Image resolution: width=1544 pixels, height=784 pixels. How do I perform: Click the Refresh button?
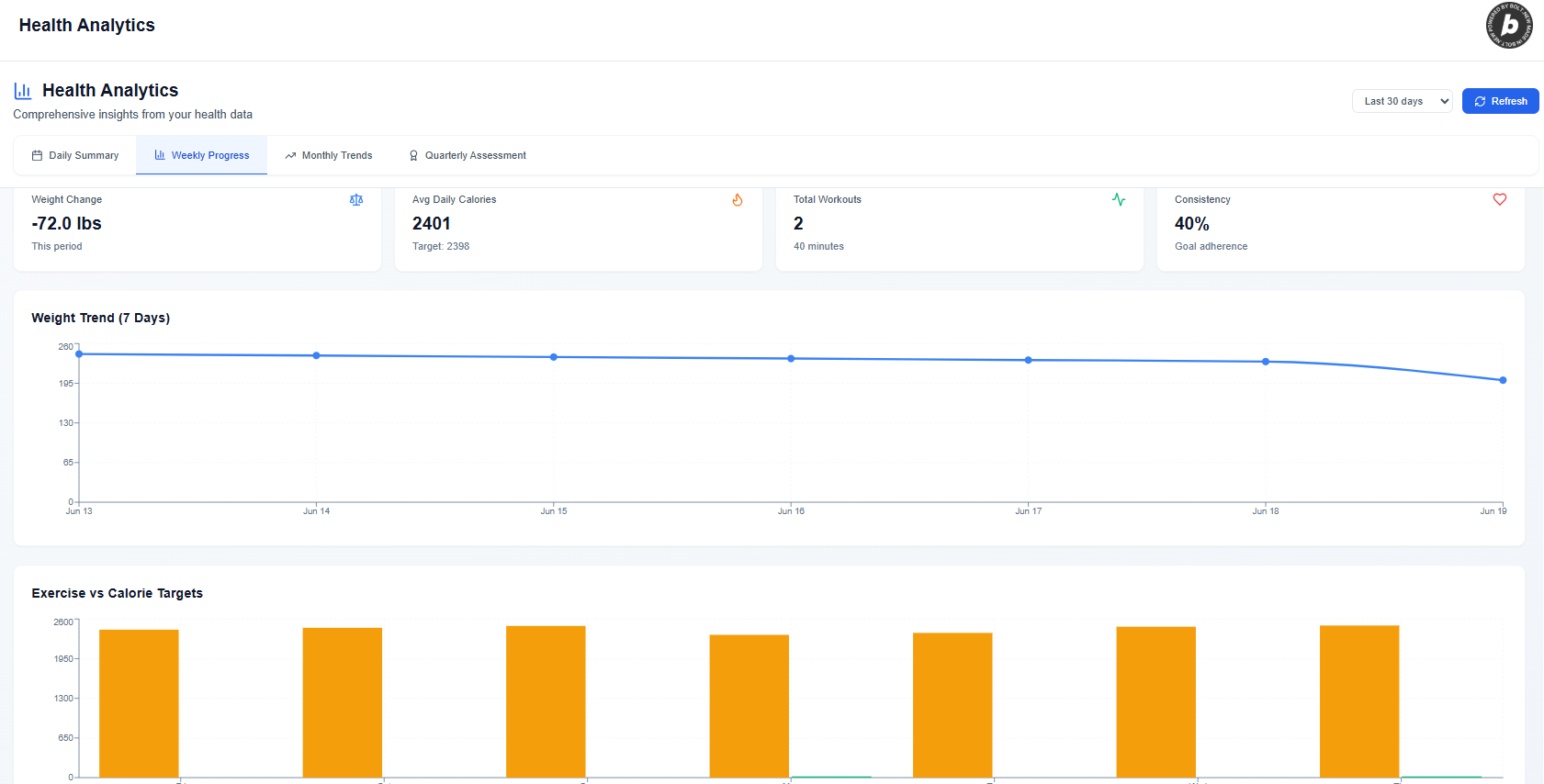coord(1500,101)
